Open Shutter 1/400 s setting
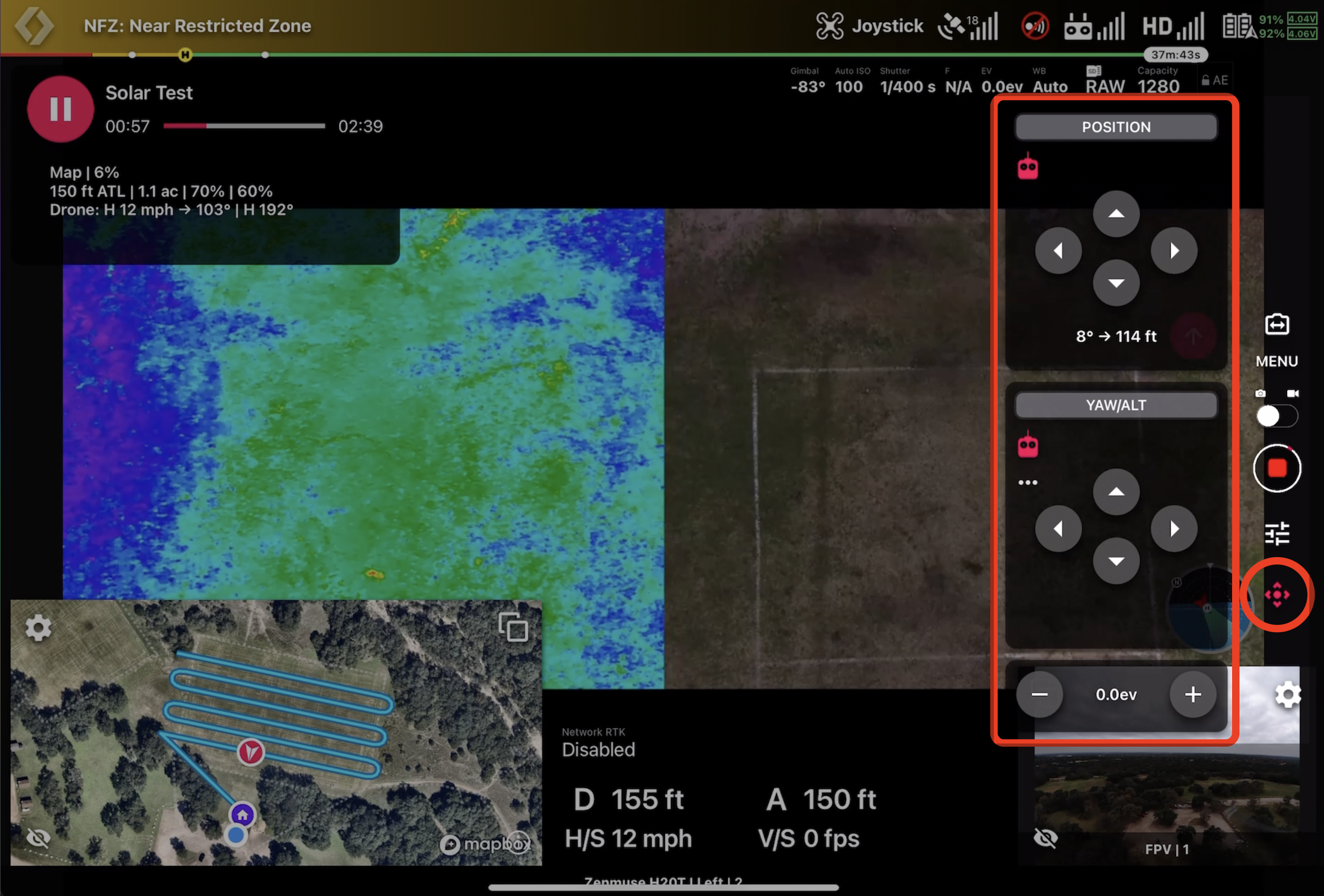The width and height of the screenshot is (1324, 896). point(907,81)
